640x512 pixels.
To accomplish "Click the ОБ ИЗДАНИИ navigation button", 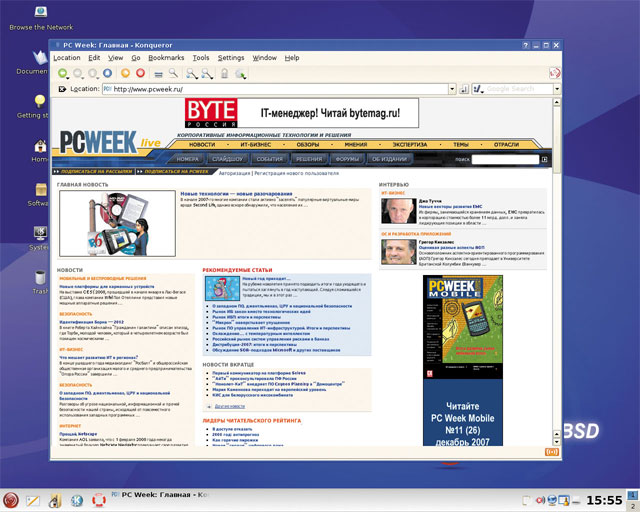I will click(389, 159).
